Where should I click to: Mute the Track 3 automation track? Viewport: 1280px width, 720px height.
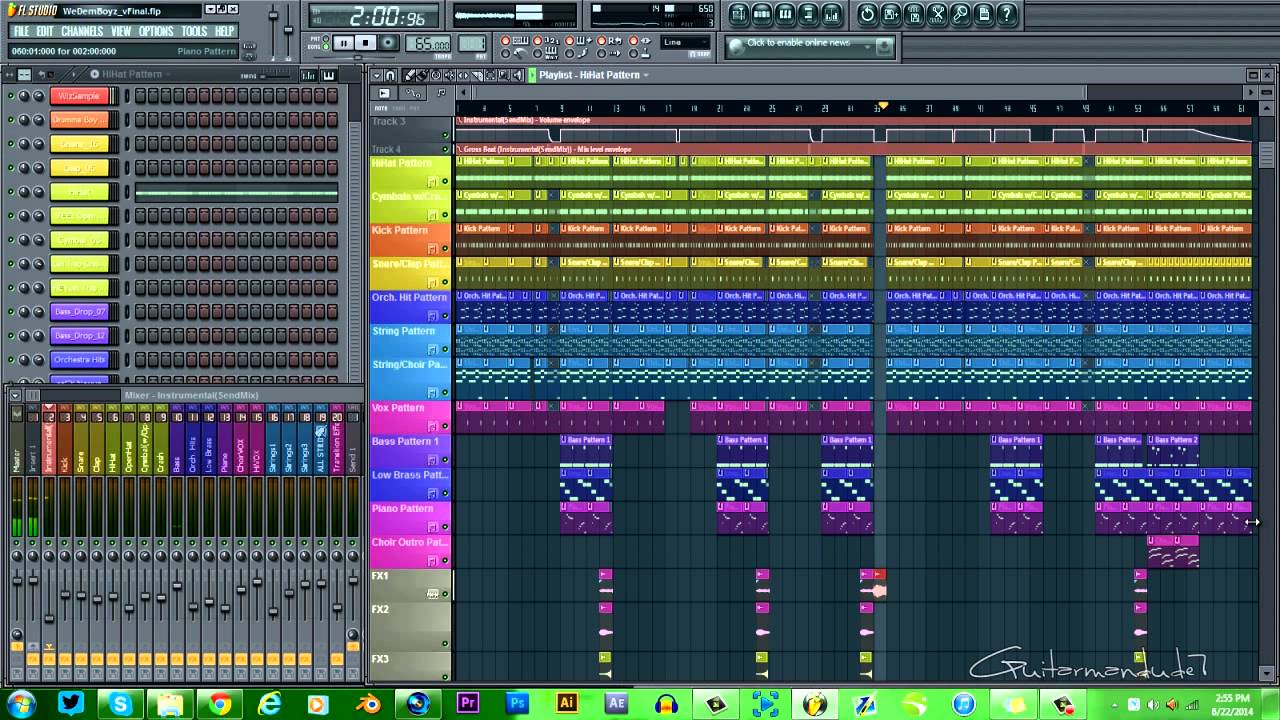click(446, 136)
